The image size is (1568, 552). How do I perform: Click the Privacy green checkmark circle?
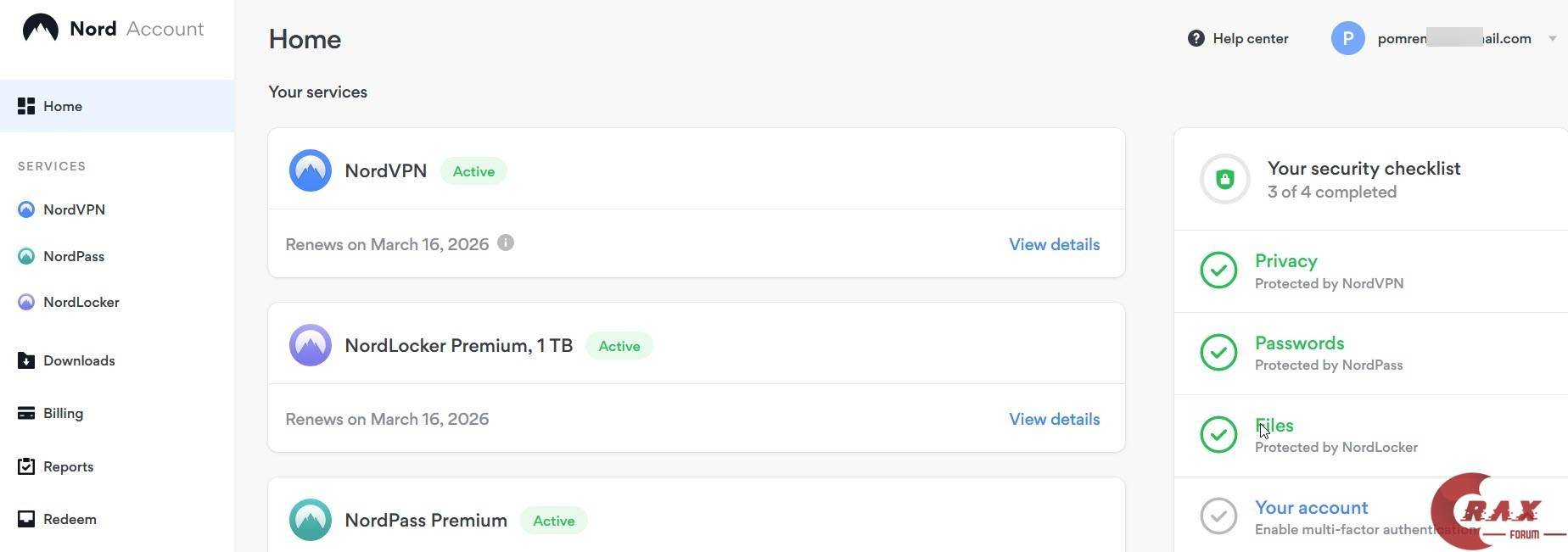(1218, 270)
